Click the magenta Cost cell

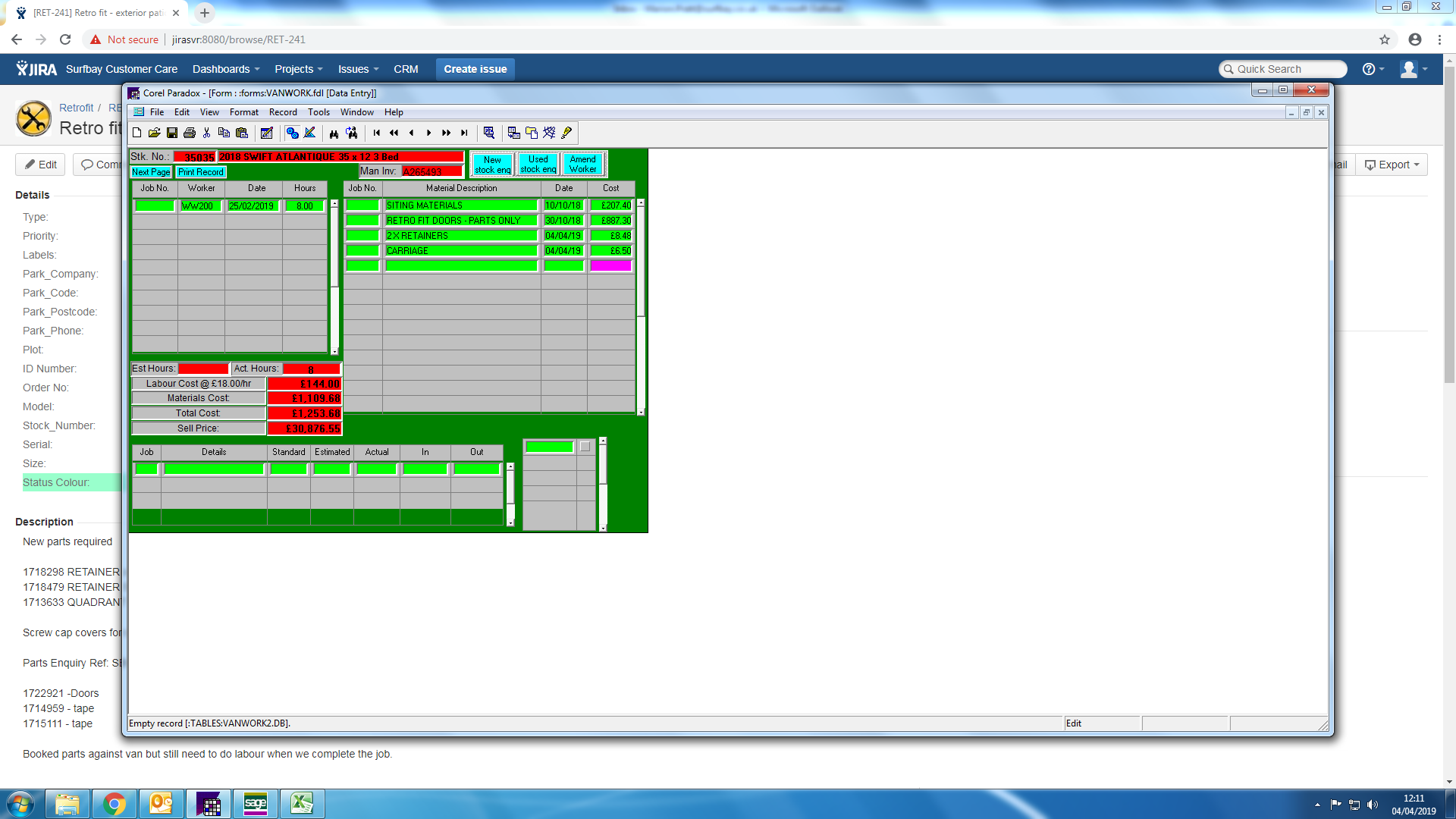610,265
